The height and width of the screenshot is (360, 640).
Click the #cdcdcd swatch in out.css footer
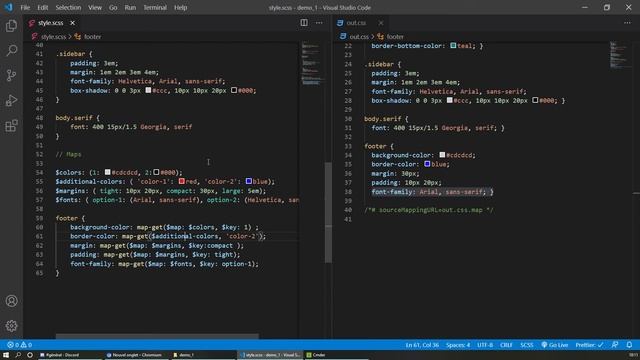point(442,155)
